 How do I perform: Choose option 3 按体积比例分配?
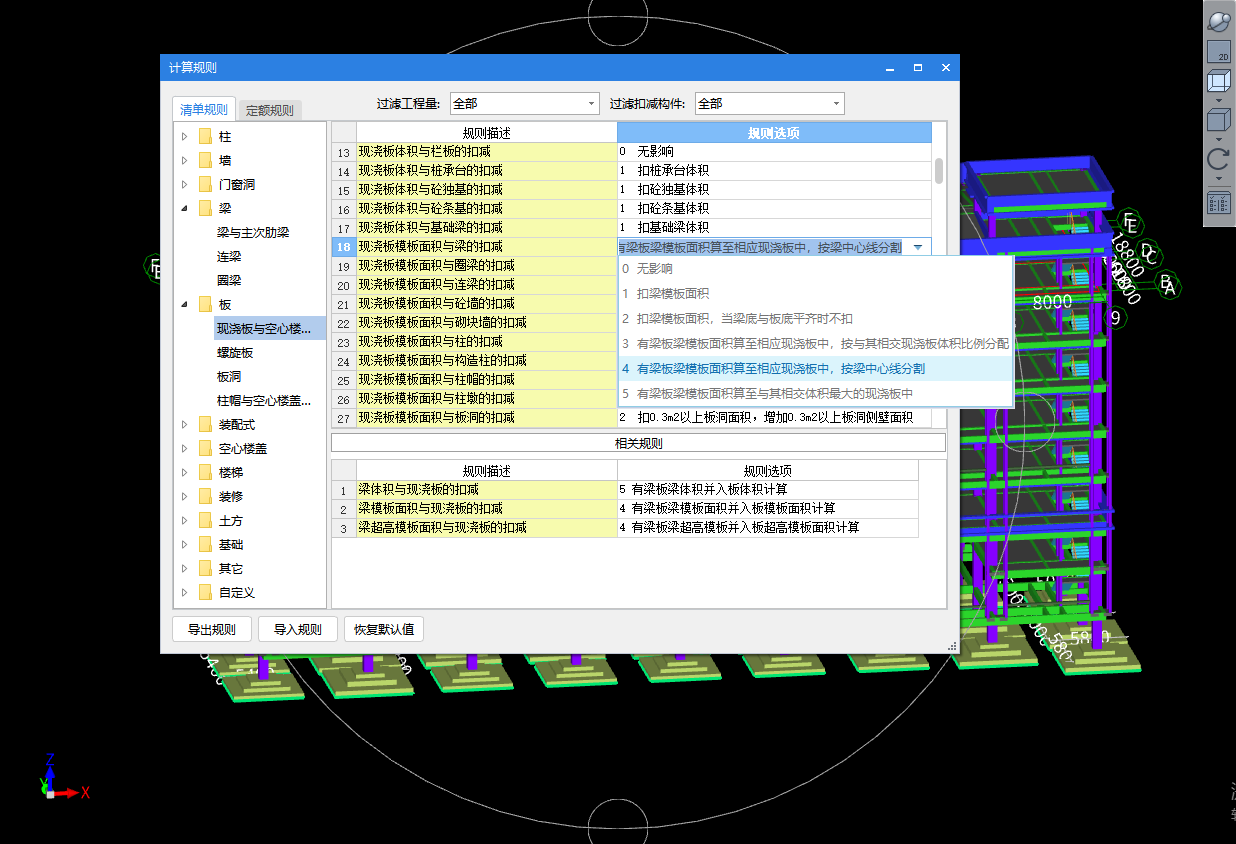[x=816, y=344]
